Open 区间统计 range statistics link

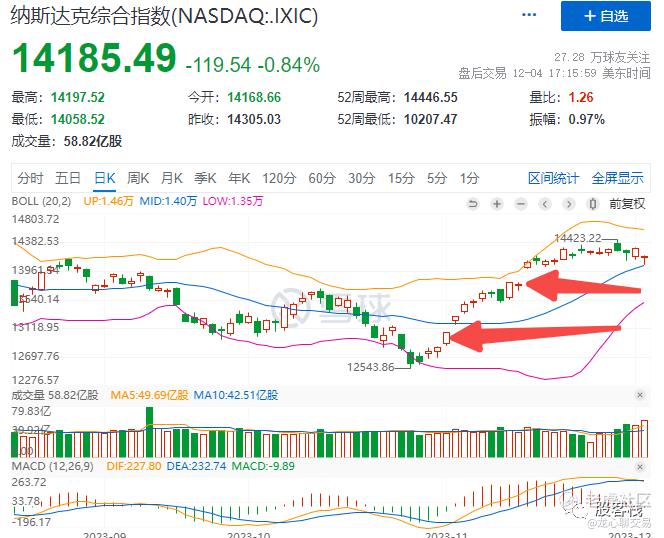553,178
